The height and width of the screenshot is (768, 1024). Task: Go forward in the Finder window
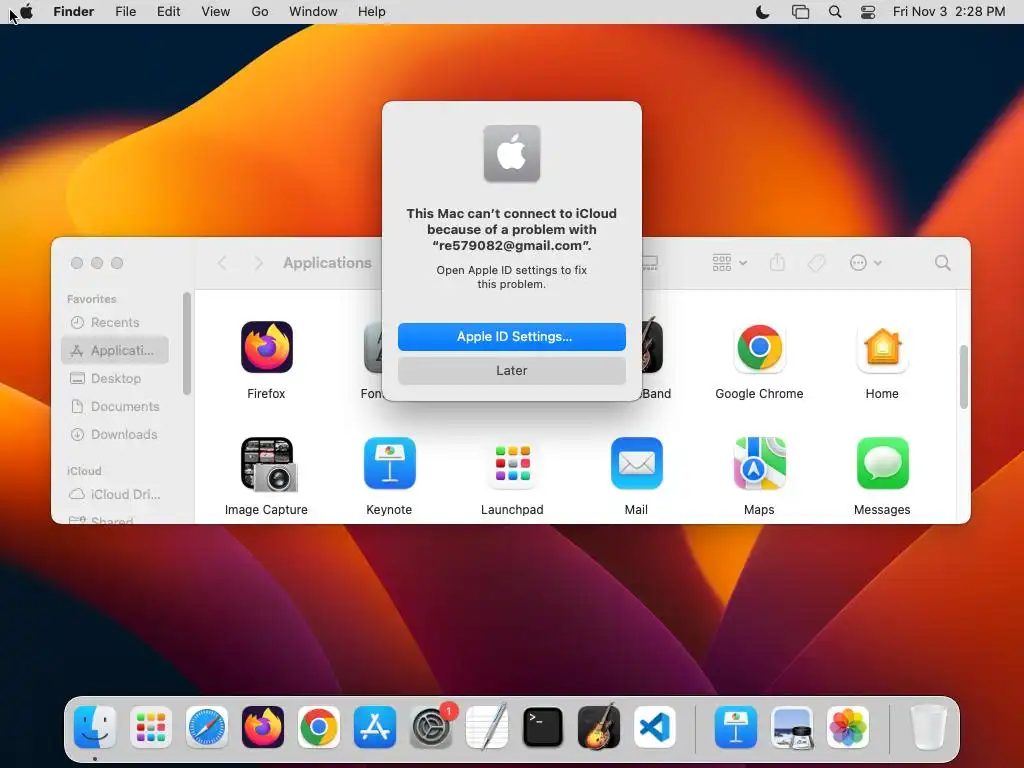pos(259,263)
